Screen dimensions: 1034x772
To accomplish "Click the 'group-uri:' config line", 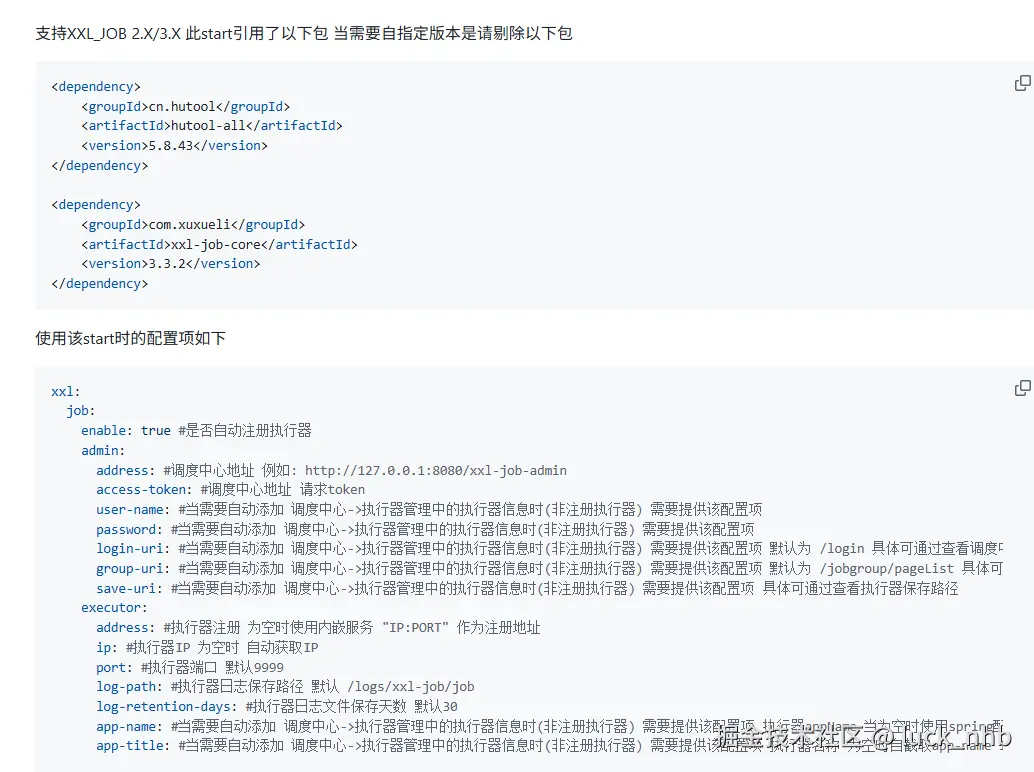I will click(549, 568).
